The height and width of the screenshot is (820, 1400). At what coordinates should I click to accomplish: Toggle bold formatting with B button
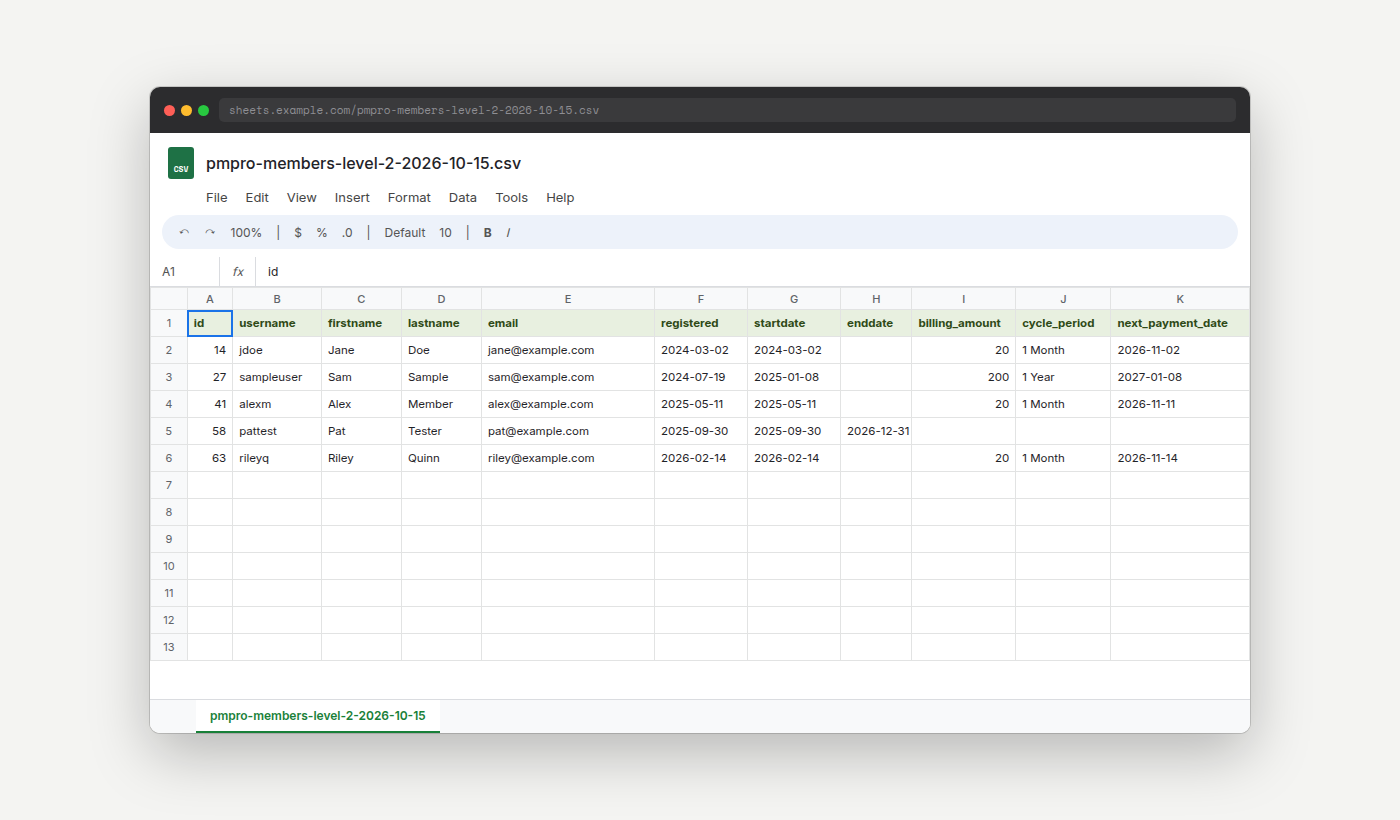488,233
